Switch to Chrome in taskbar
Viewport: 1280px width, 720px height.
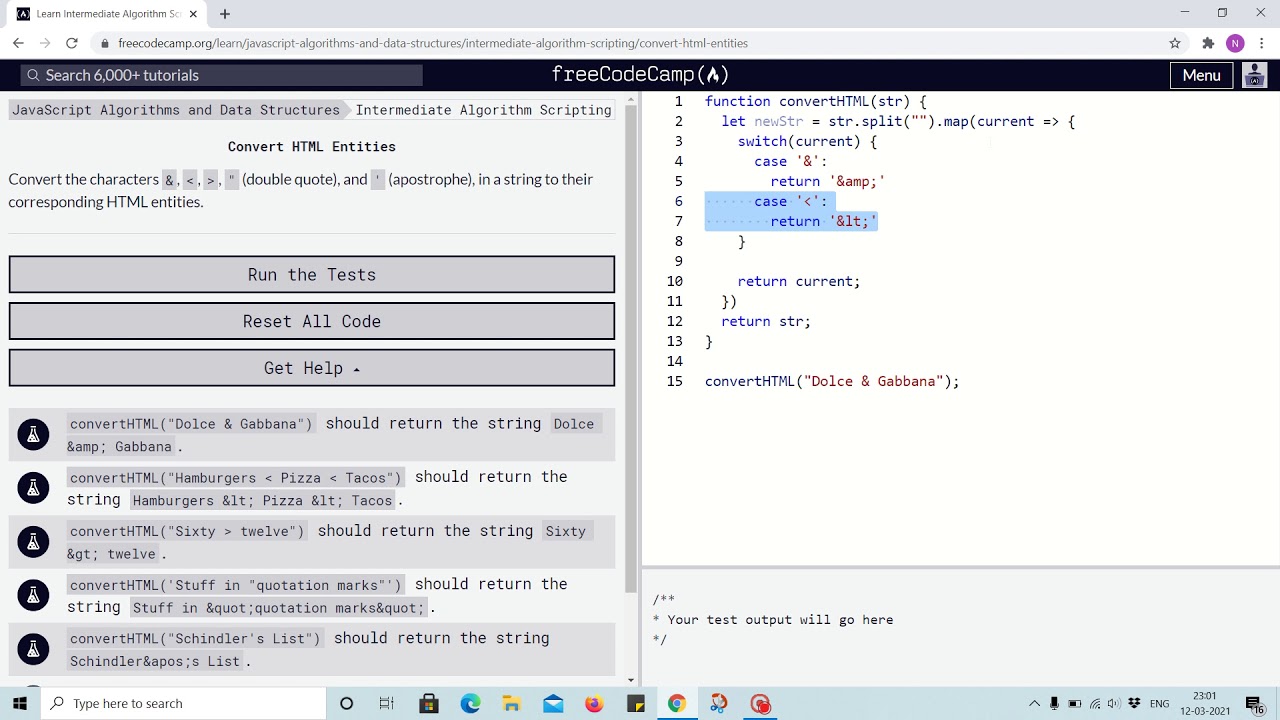677,703
